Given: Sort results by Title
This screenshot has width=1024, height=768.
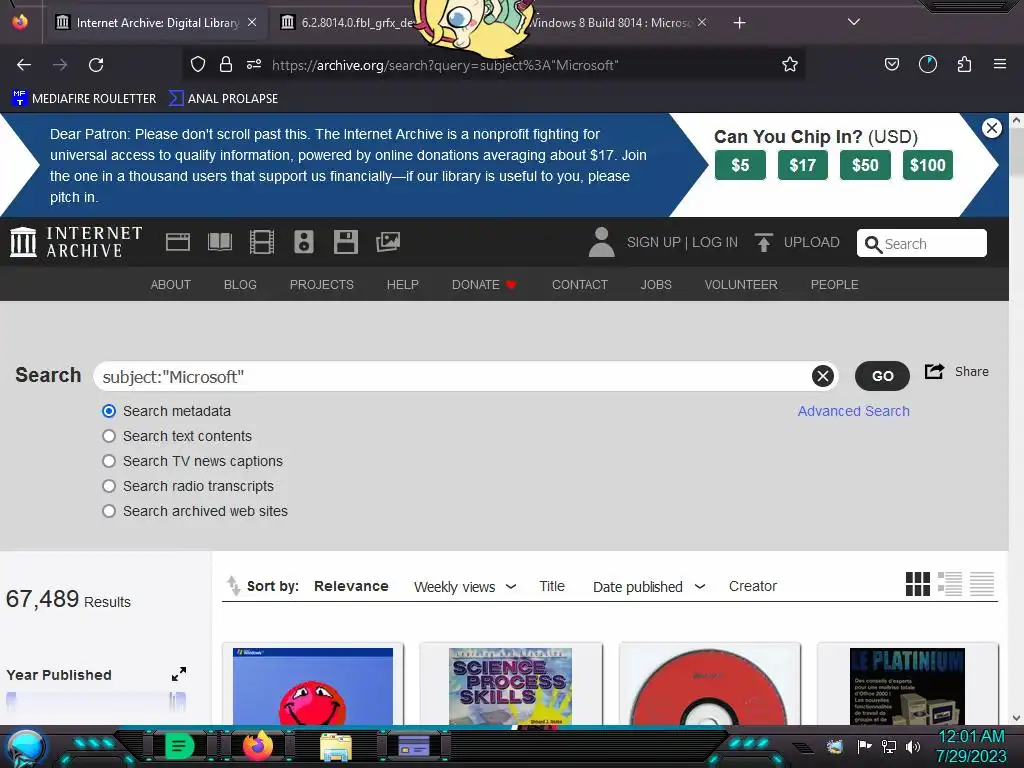Looking at the screenshot, I should tap(552, 586).
